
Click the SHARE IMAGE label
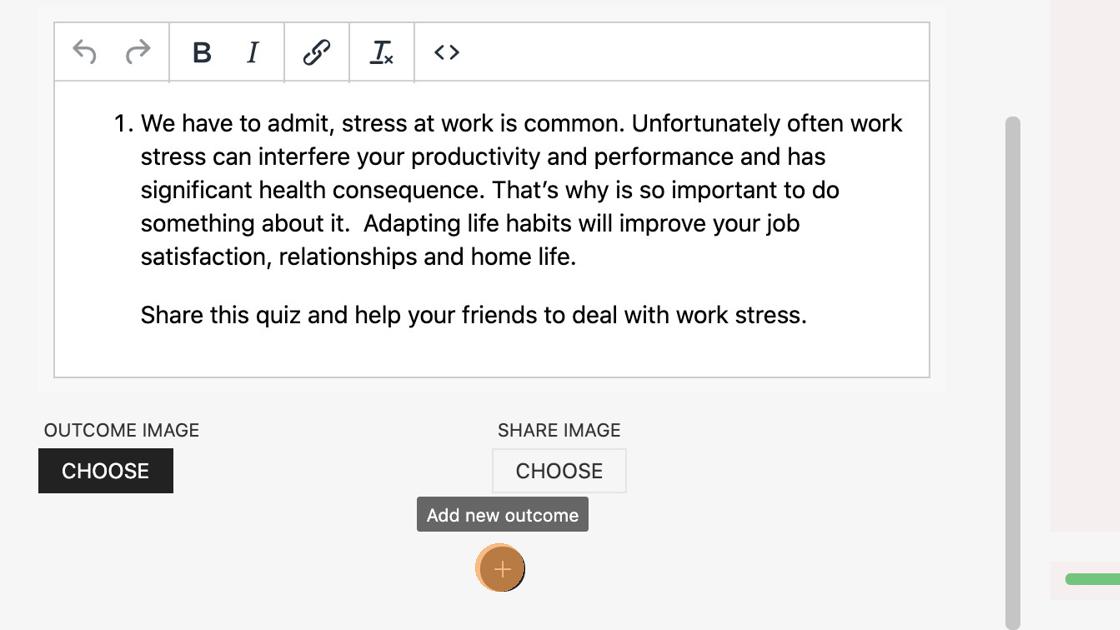(559, 430)
